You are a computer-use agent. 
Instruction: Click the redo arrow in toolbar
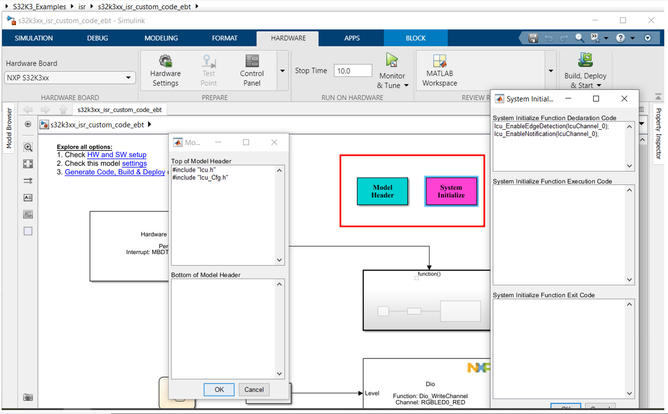click(564, 38)
